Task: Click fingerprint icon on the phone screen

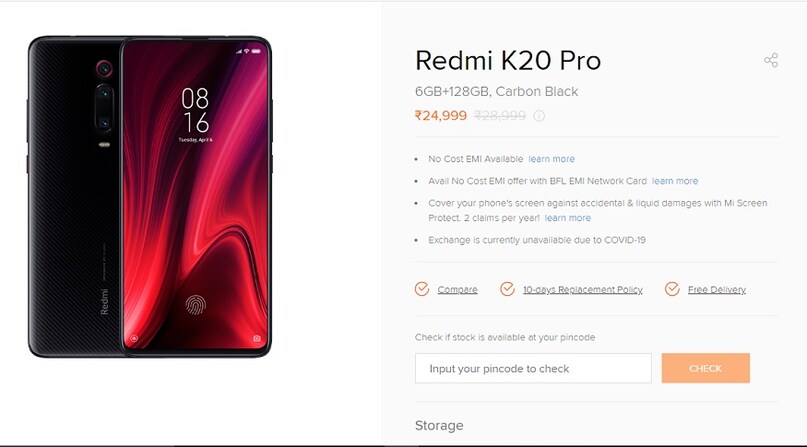Action: 196,305
